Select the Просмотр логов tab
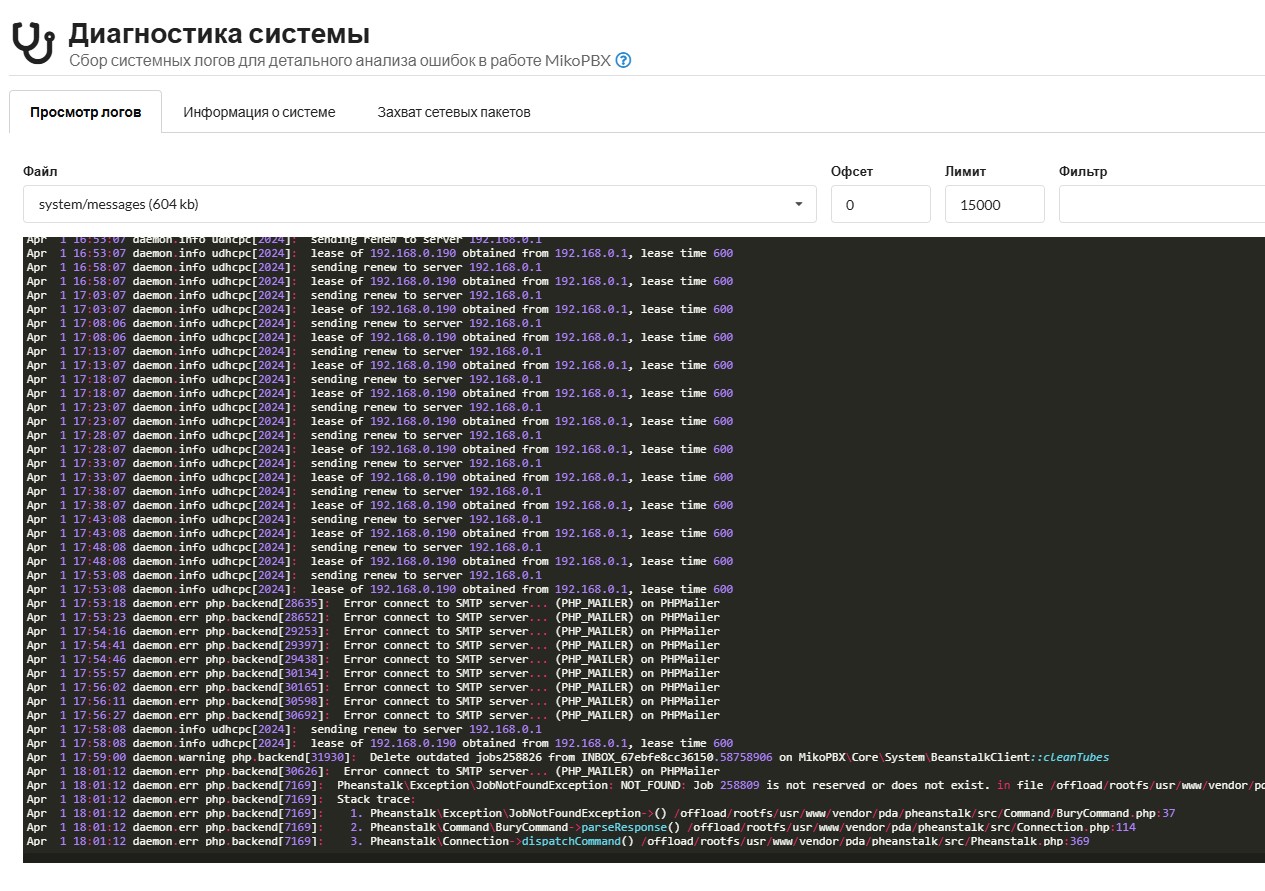 pos(85,112)
